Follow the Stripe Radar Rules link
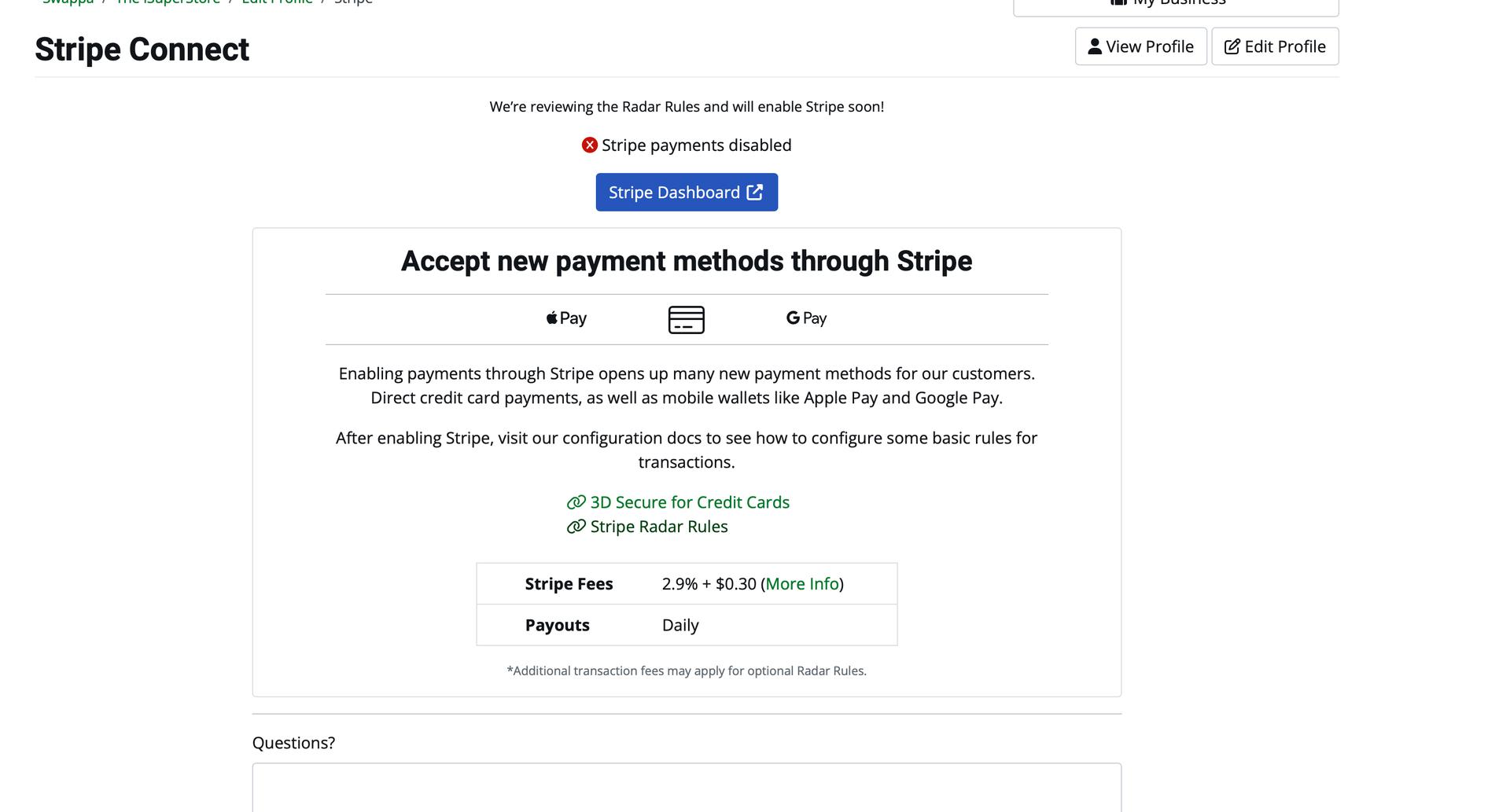 tap(659, 527)
